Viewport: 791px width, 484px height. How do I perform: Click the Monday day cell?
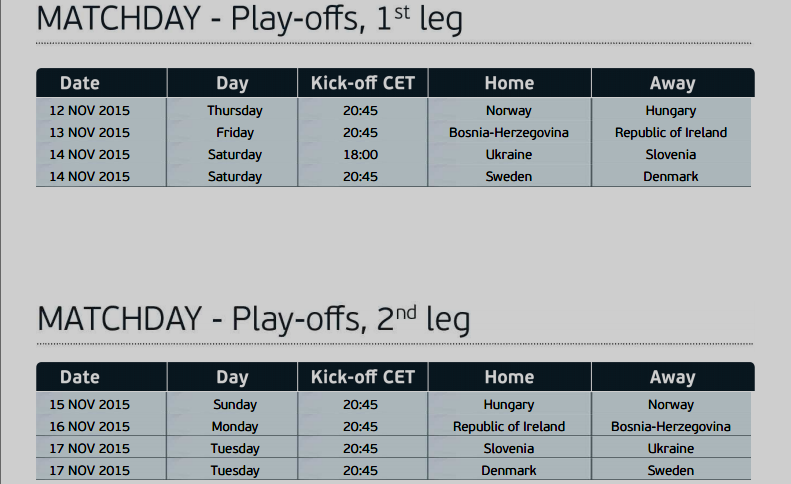[235, 427]
